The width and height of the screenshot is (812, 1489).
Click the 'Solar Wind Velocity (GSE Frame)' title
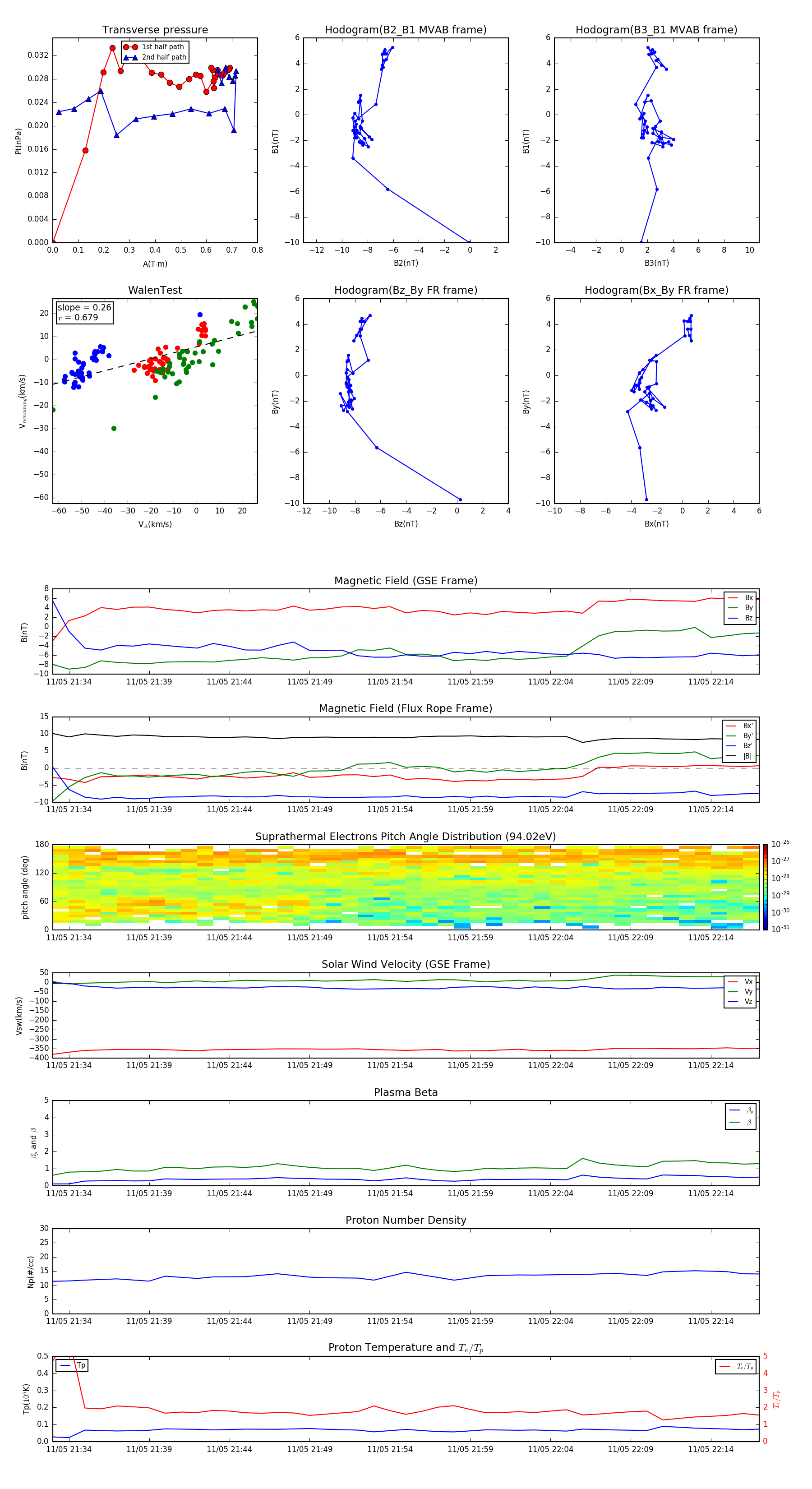pos(406,964)
